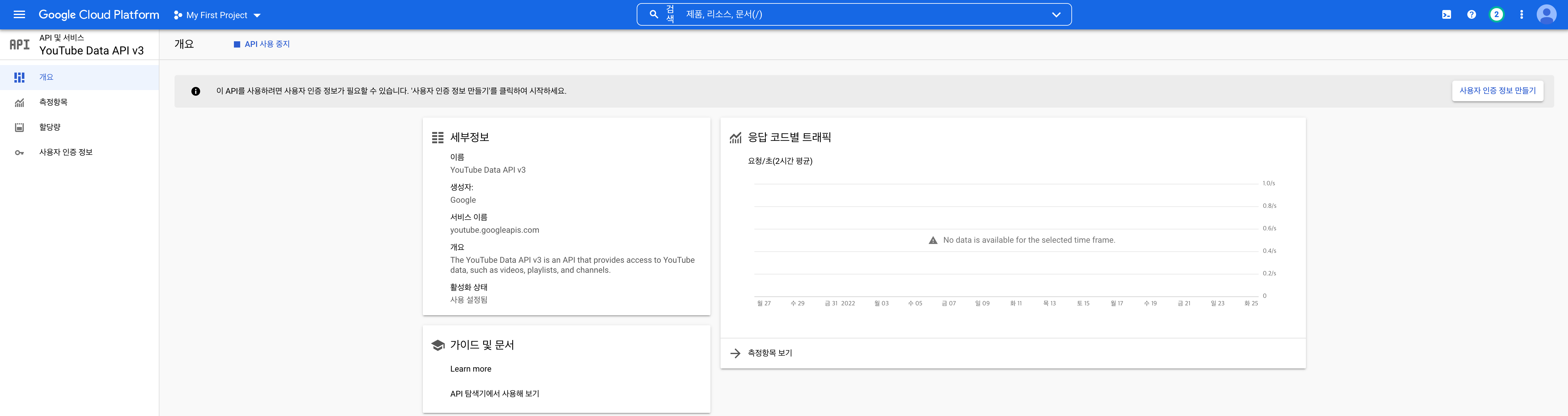This screenshot has width=1568, height=416.
Task: Open the three-dot settings menu
Action: coord(1521,15)
